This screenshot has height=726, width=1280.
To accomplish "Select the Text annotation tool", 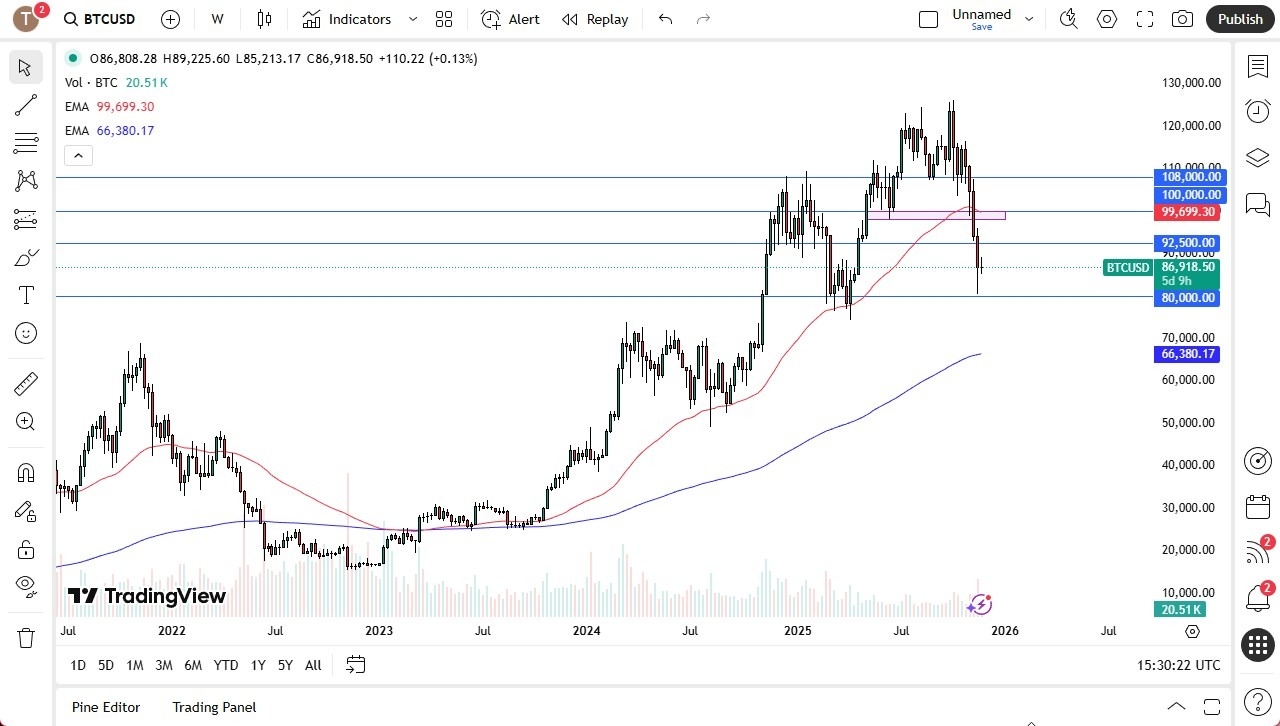I will click(x=25, y=294).
